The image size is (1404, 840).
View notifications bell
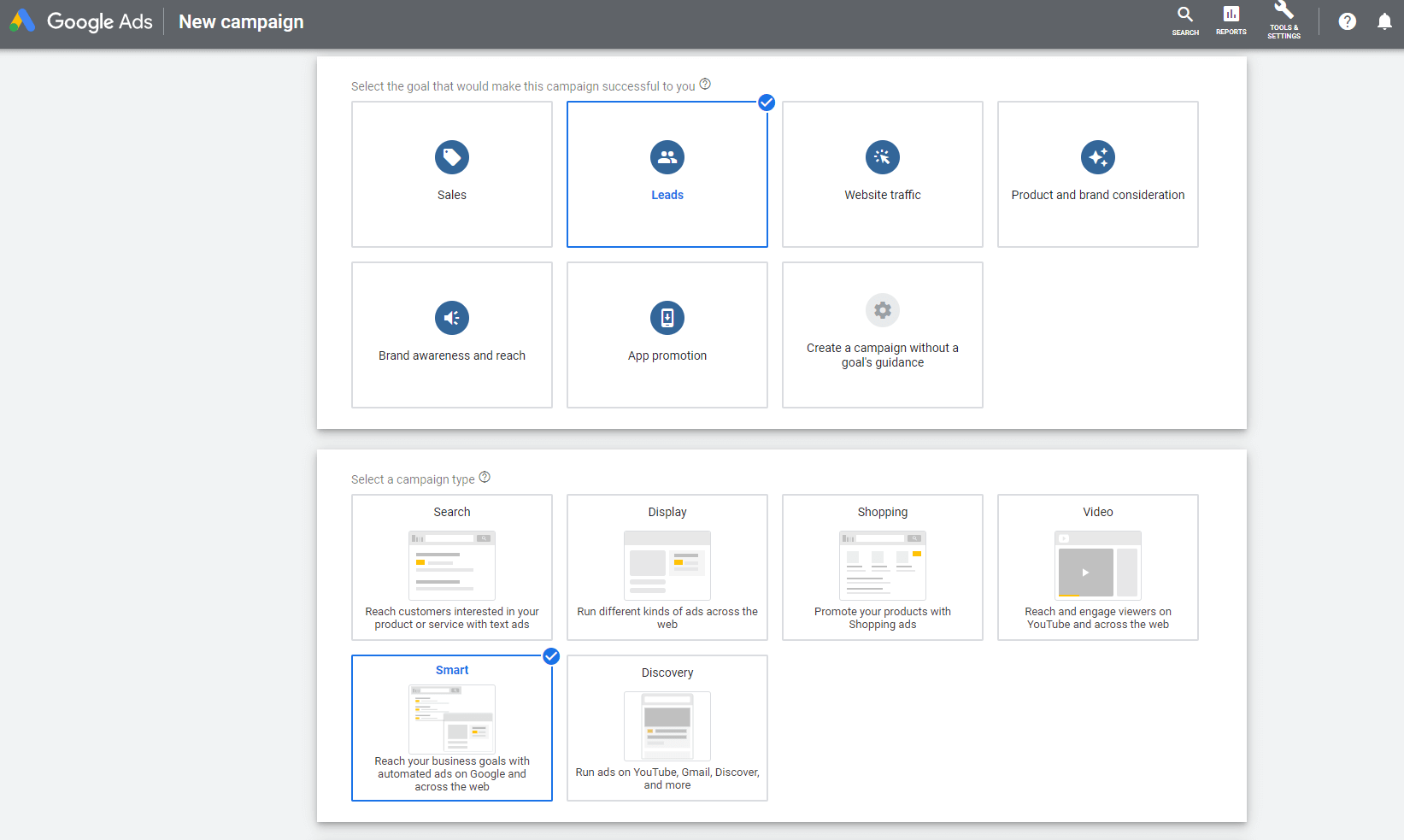coord(1384,21)
